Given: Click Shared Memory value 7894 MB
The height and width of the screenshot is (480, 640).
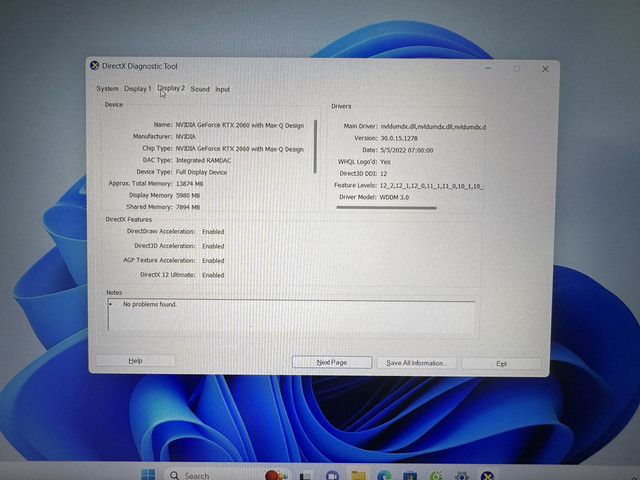Looking at the screenshot, I should pos(188,207).
